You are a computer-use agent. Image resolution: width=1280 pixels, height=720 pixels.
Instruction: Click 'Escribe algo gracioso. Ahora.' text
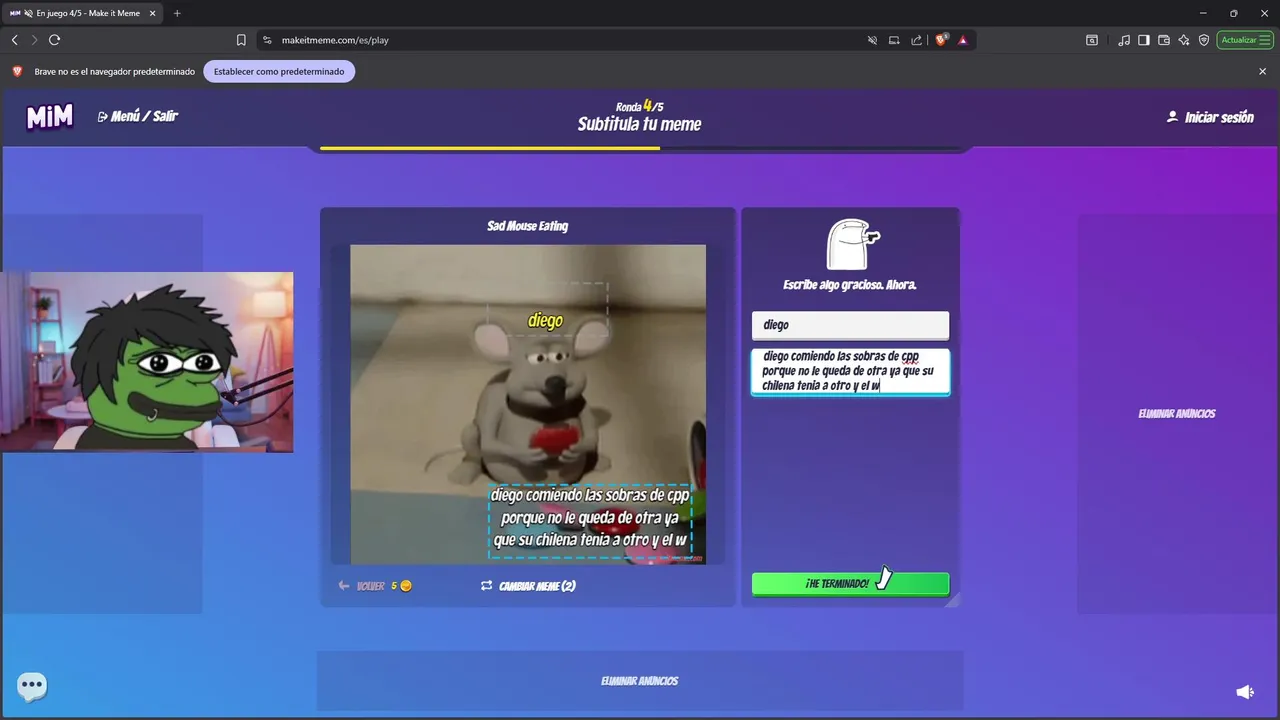[850, 285]
